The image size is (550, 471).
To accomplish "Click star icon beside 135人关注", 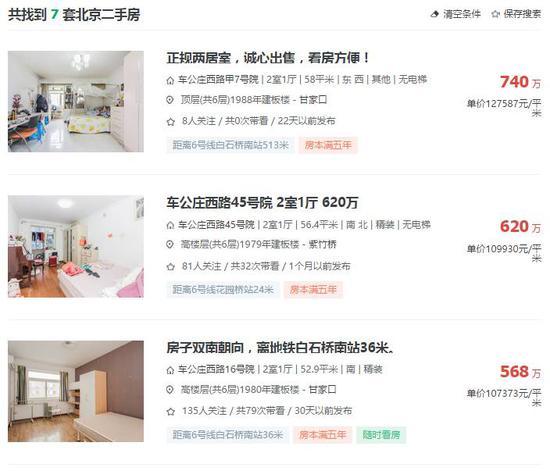I will pos(170,411).
